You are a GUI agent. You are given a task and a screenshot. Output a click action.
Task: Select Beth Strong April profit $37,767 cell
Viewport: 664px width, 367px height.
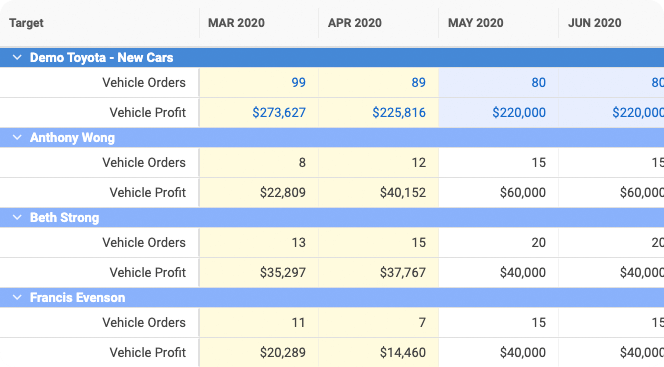[x=379, y=273]
